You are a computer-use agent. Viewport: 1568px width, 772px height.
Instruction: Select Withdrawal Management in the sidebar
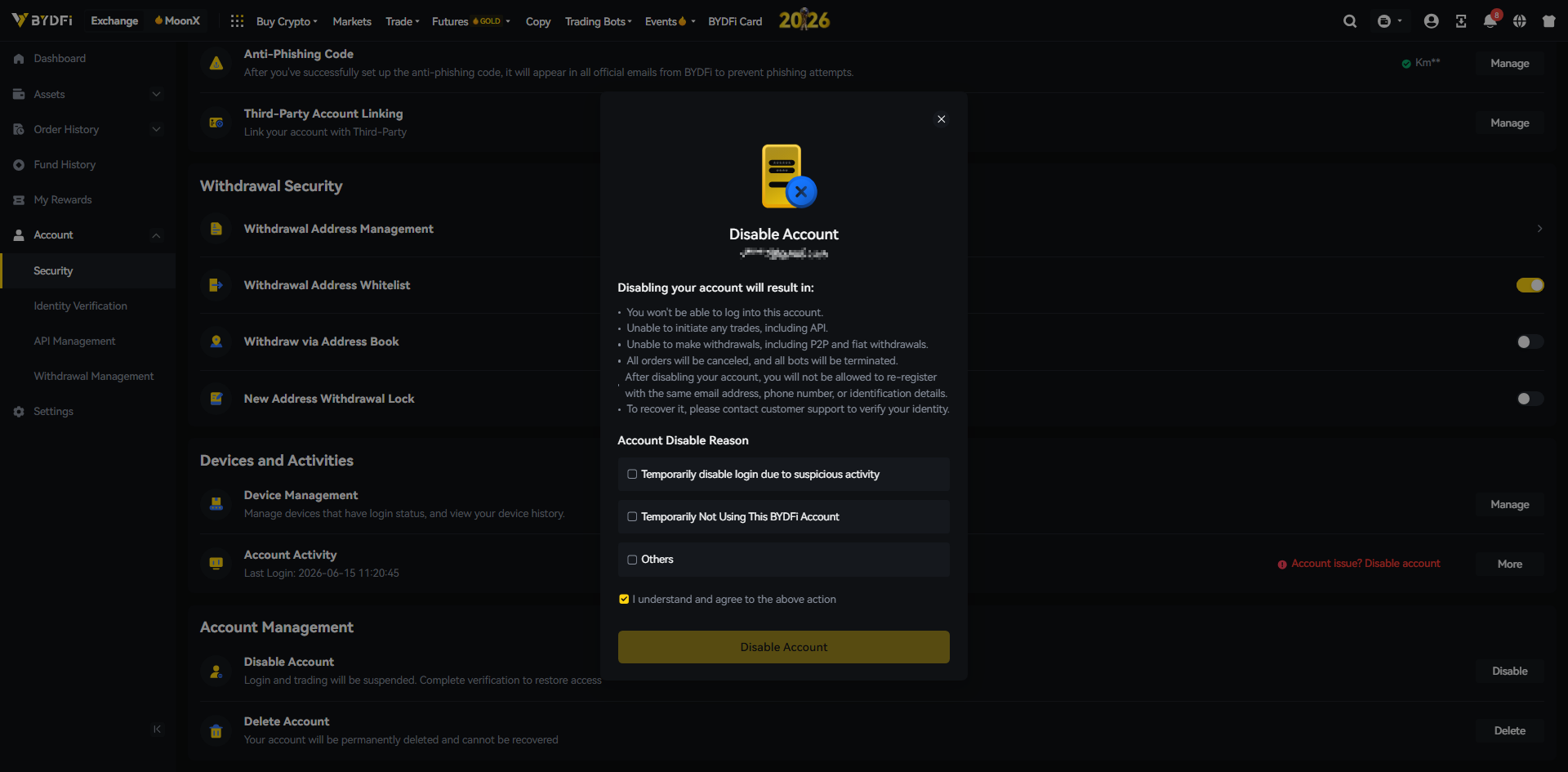point(94,377)
